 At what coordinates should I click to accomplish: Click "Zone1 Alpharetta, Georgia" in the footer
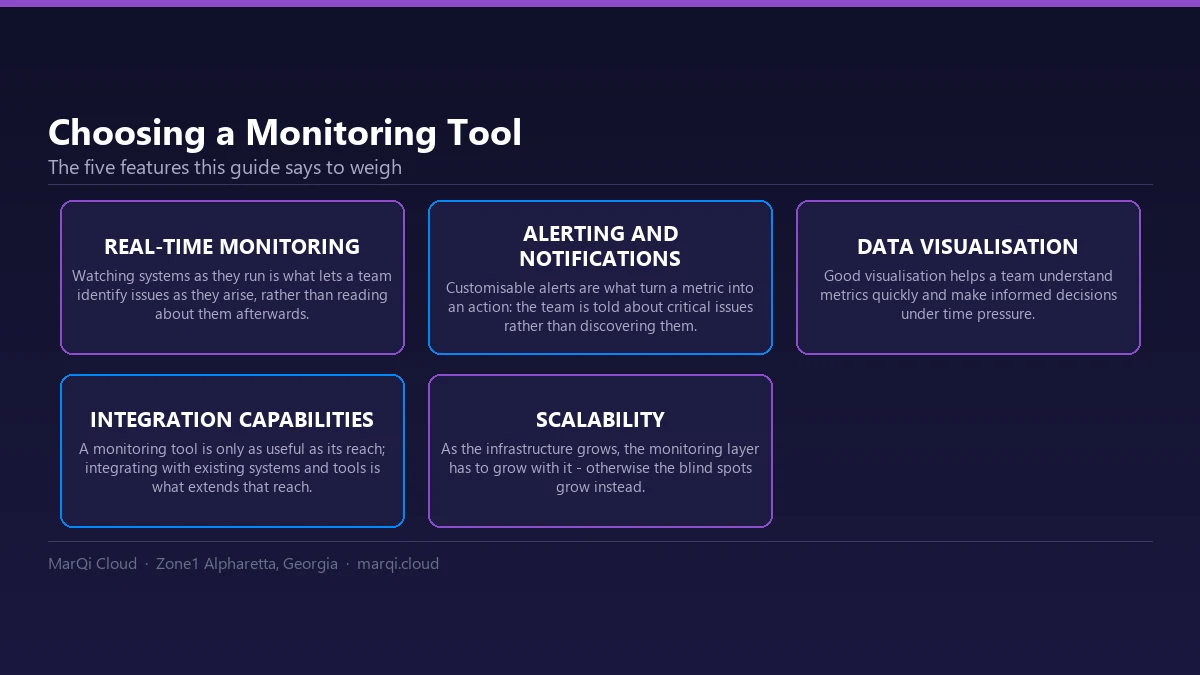pyautogui.click(x=247, y=564)
